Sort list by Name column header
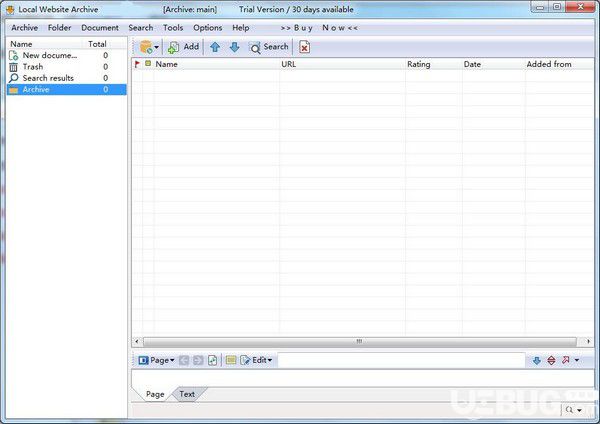 (217, 64)
